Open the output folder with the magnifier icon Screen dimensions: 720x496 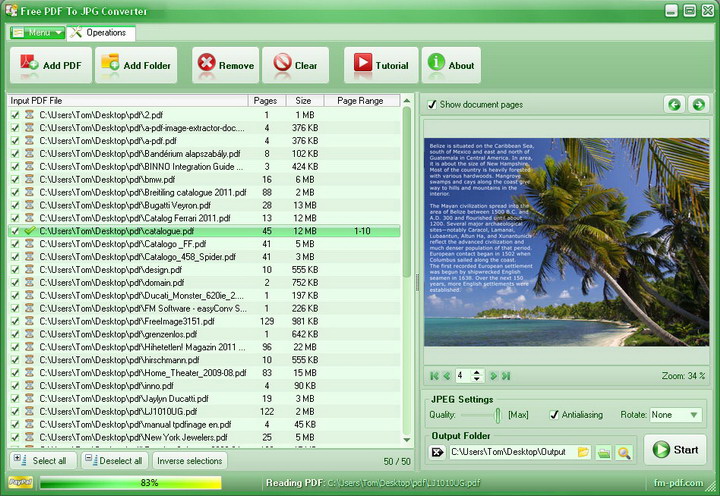point(624,453)
